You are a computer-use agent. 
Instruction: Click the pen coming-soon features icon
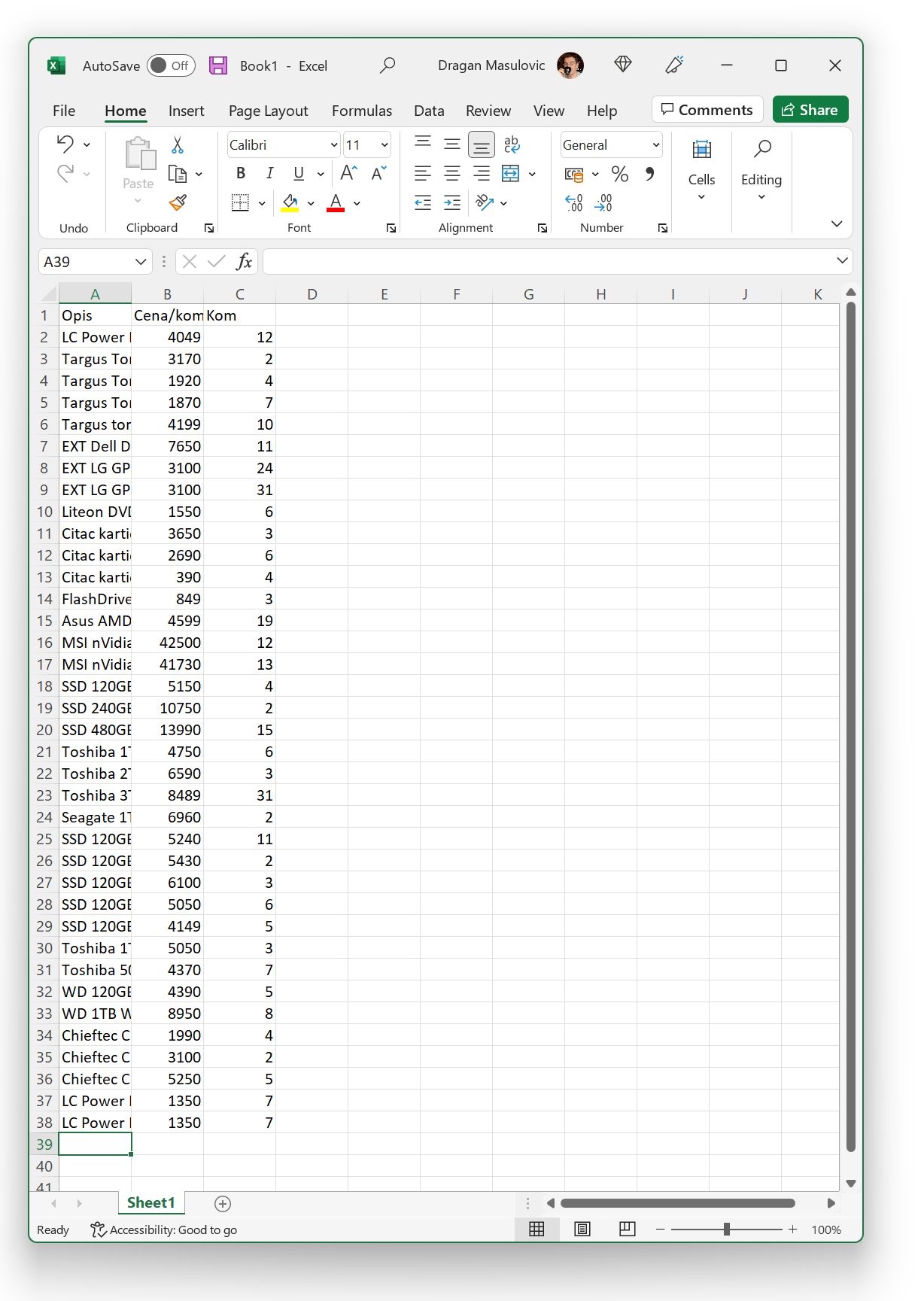(674, 65)
